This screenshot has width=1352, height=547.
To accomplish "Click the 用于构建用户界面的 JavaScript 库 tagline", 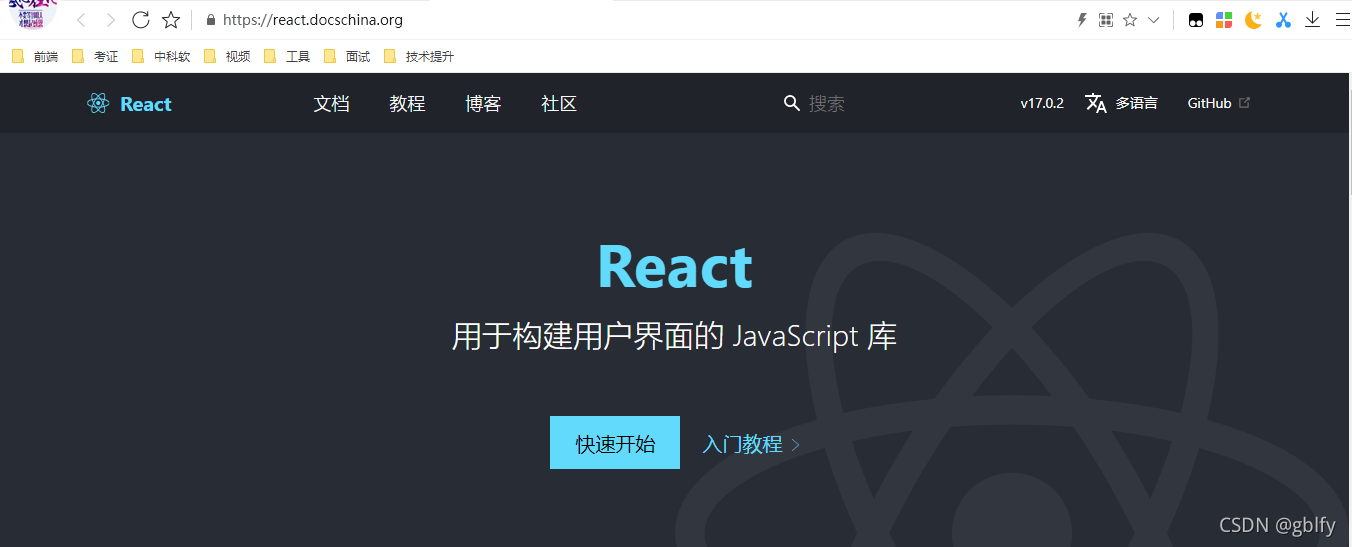I will [675, 336].
